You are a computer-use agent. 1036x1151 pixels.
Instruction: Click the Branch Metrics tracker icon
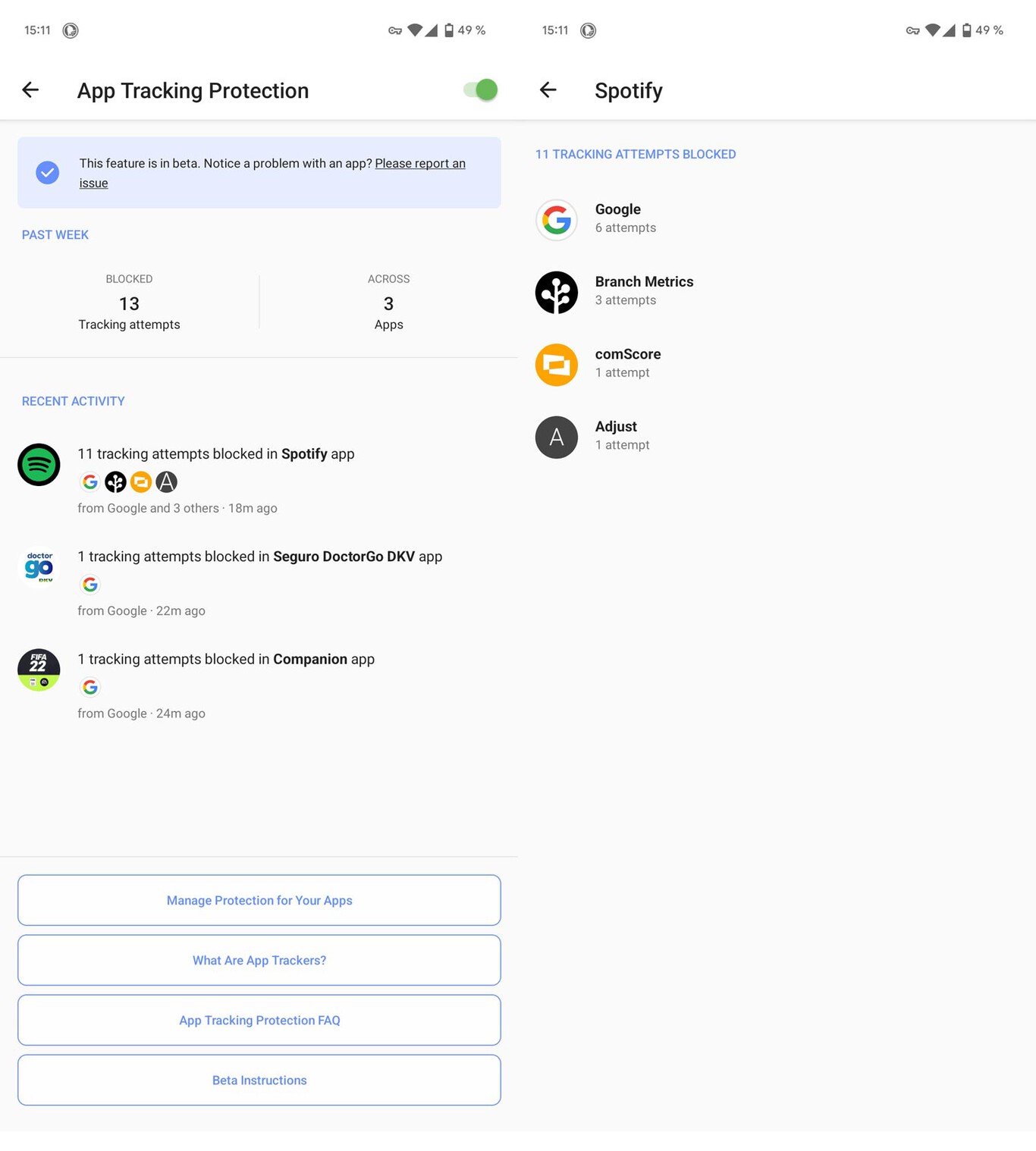(556, 293)
